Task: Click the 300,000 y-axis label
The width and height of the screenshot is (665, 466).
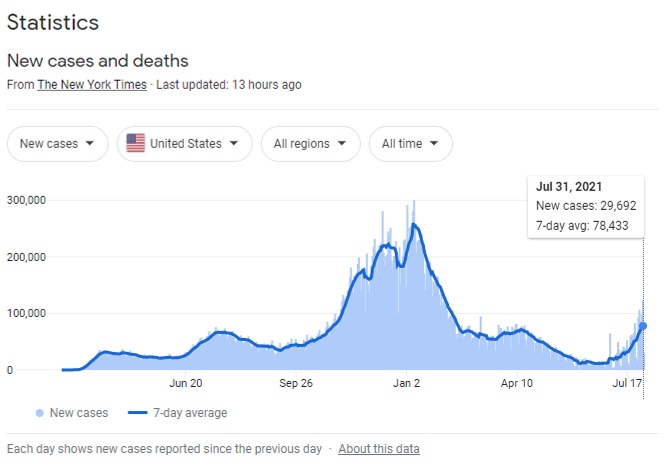Action: 25,200
